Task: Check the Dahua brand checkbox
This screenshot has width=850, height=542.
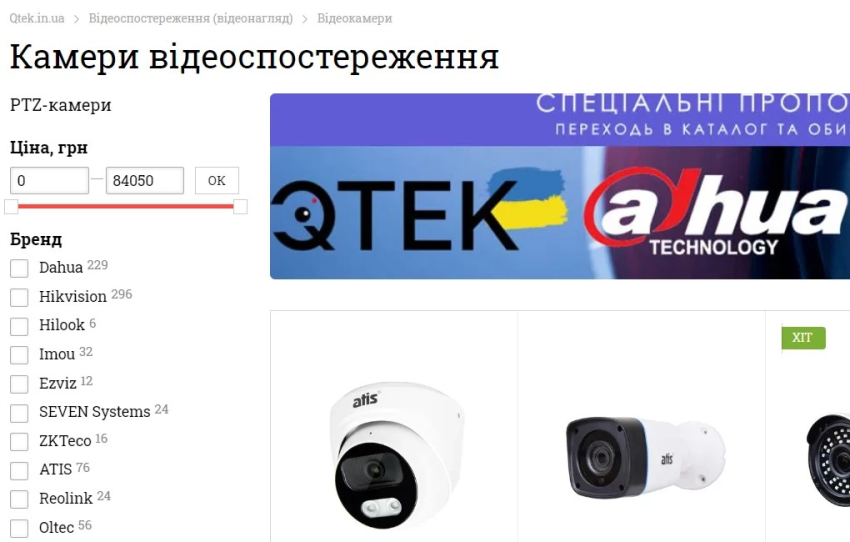Action: (x=19, y=268)
